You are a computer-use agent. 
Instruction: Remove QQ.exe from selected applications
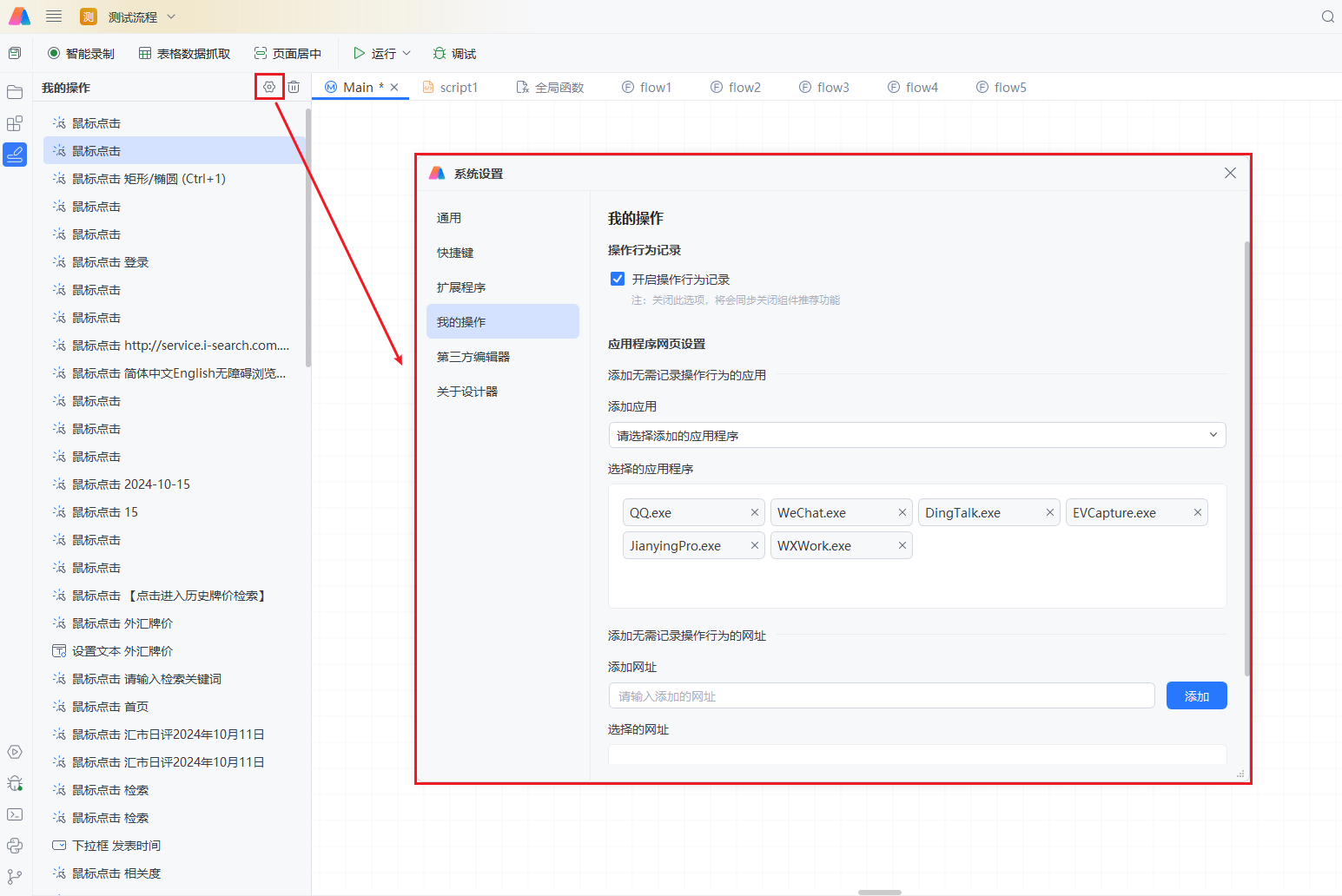click(755, 512)
